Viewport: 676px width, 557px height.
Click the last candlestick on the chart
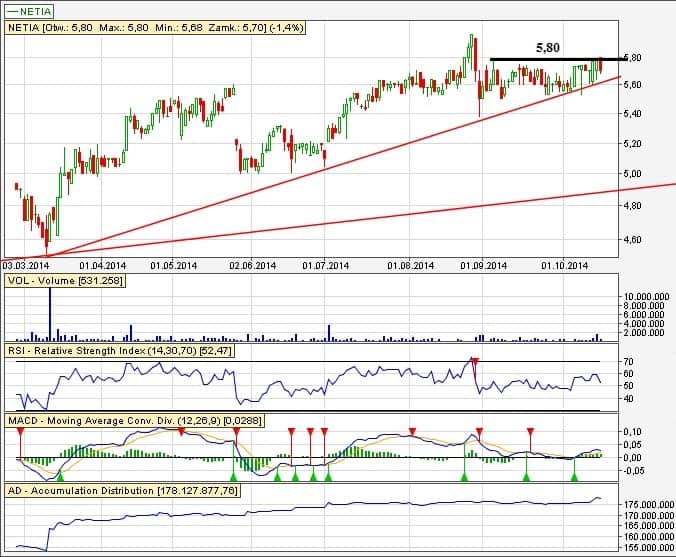point(600,65)
